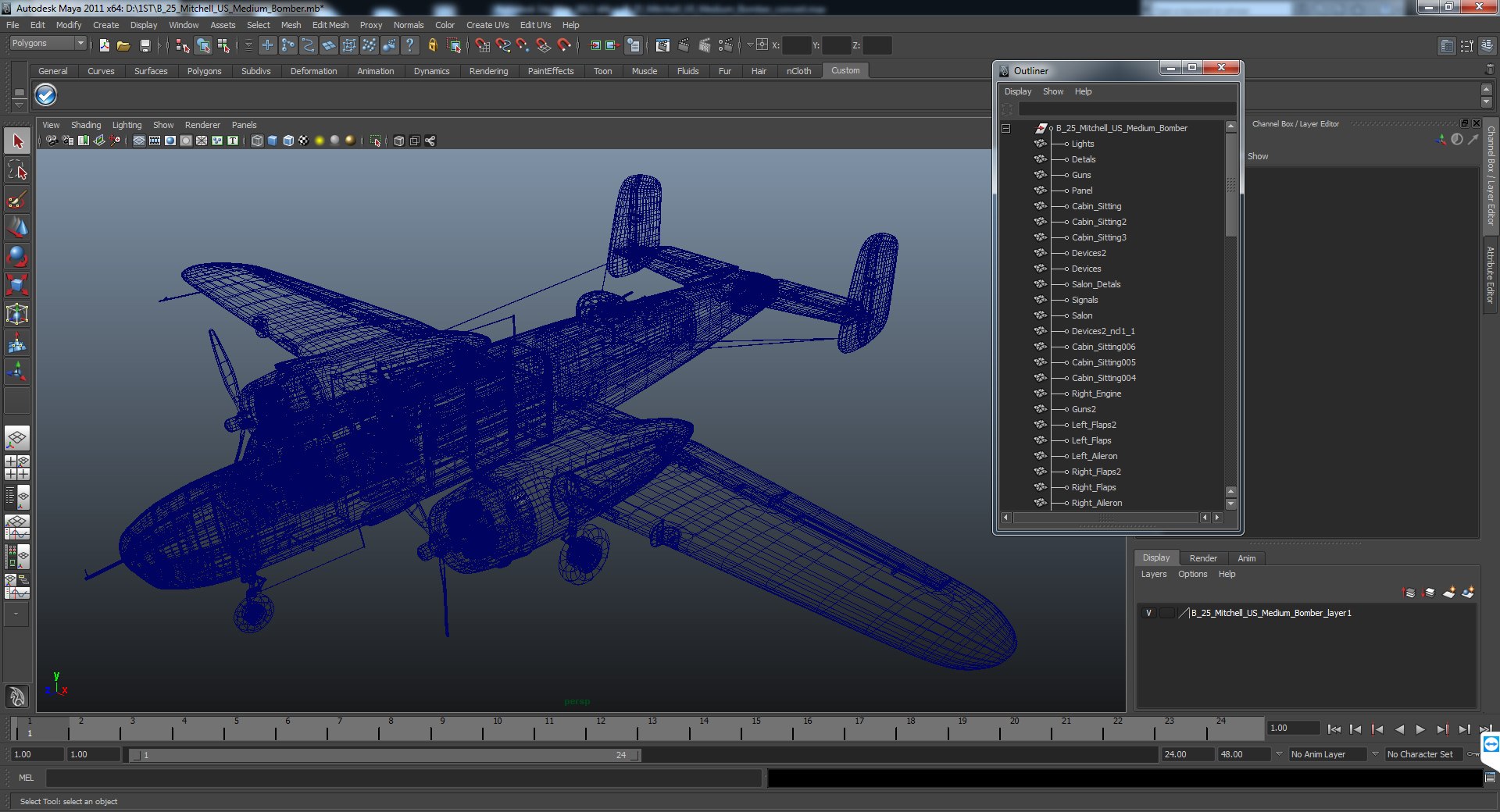Open the Edit Mesh menu
This screenshot has width=1500, height=812.
(330, 25)
